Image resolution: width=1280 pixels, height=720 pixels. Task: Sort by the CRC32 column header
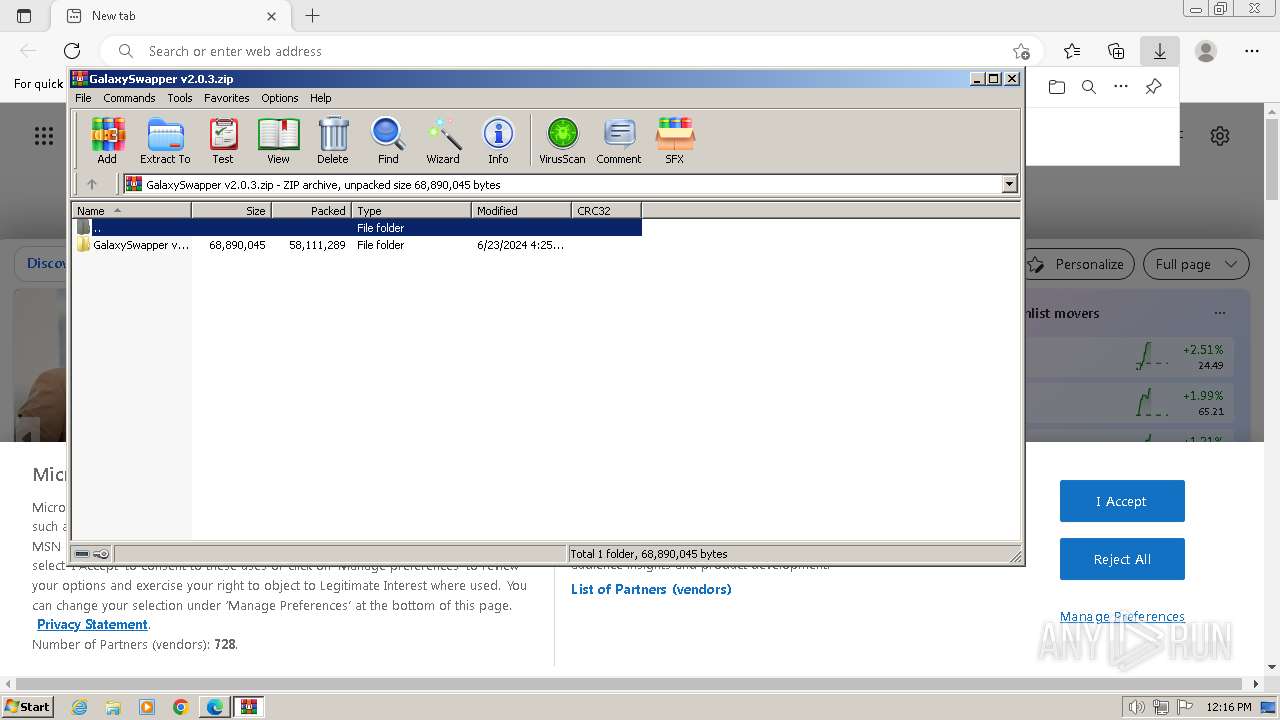(606, 210)
